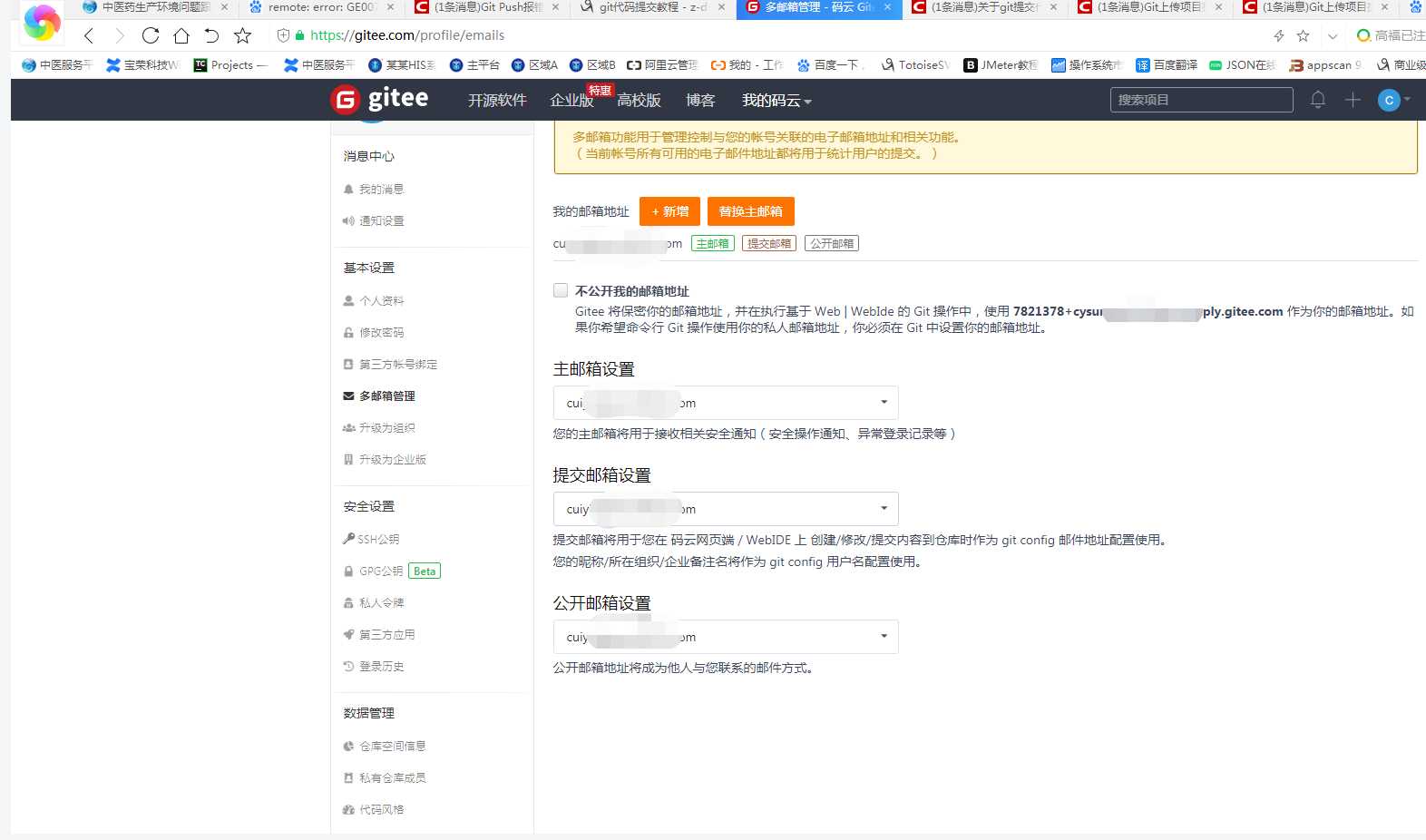Click the undo/restore arrow icon in toolbar
The image size is (1426, 840).
[x=211, y=35]
